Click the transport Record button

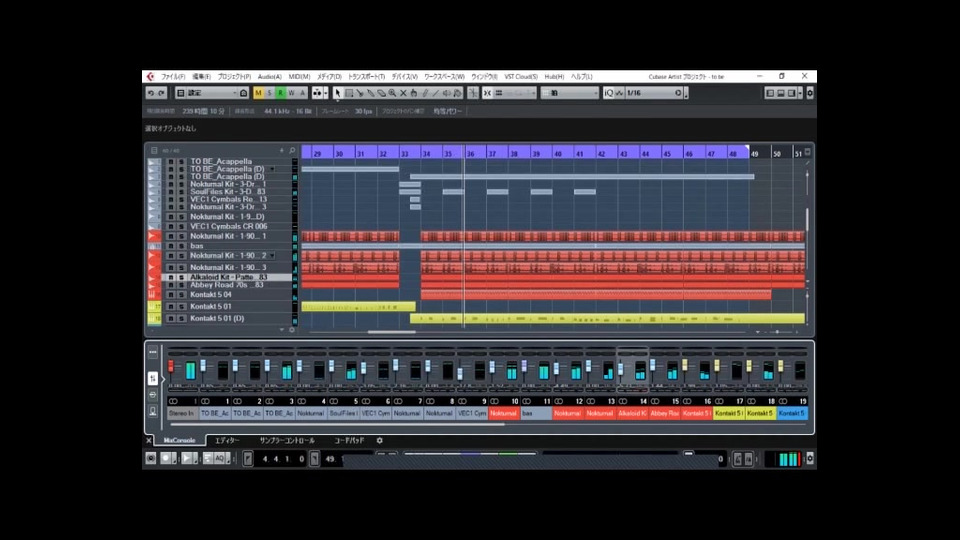point(167,458)
